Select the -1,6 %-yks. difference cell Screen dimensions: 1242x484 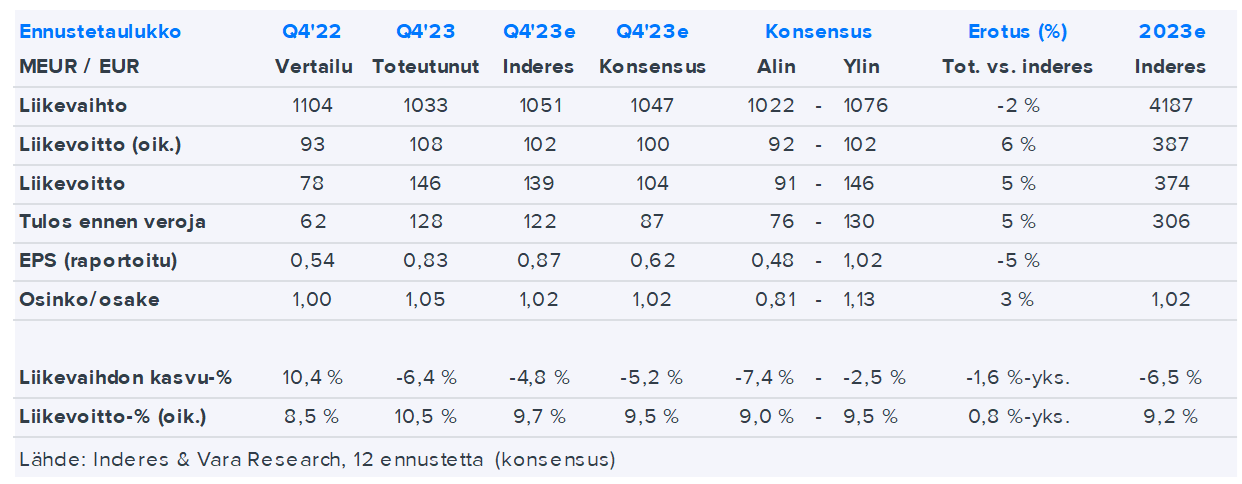point(1017,378)
